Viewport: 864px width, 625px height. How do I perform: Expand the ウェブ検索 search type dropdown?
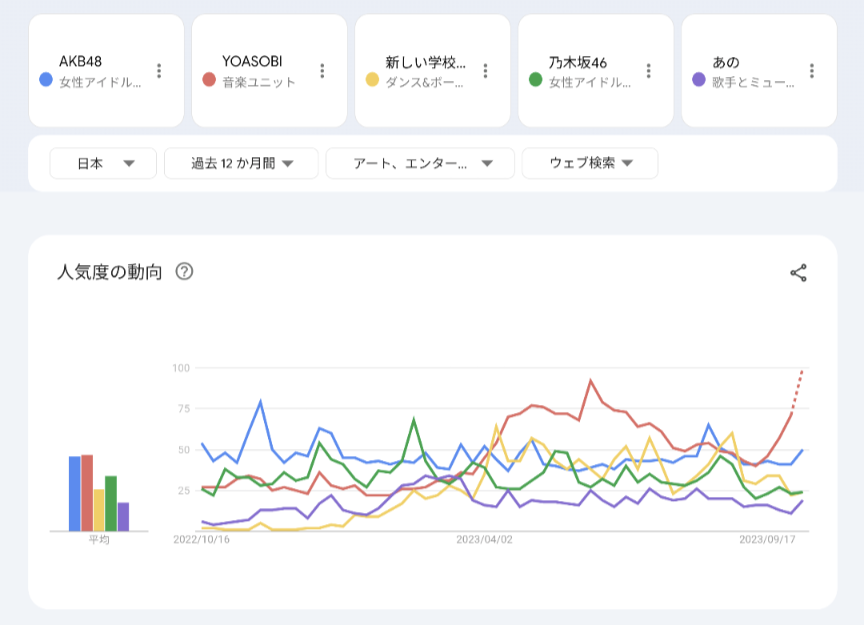(590, 163)
